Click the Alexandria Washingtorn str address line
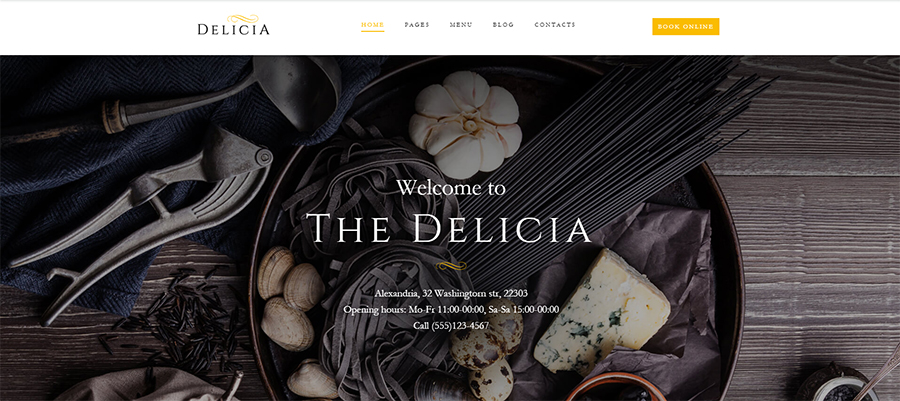Screen dimensions: 900x401 [451, 293]
